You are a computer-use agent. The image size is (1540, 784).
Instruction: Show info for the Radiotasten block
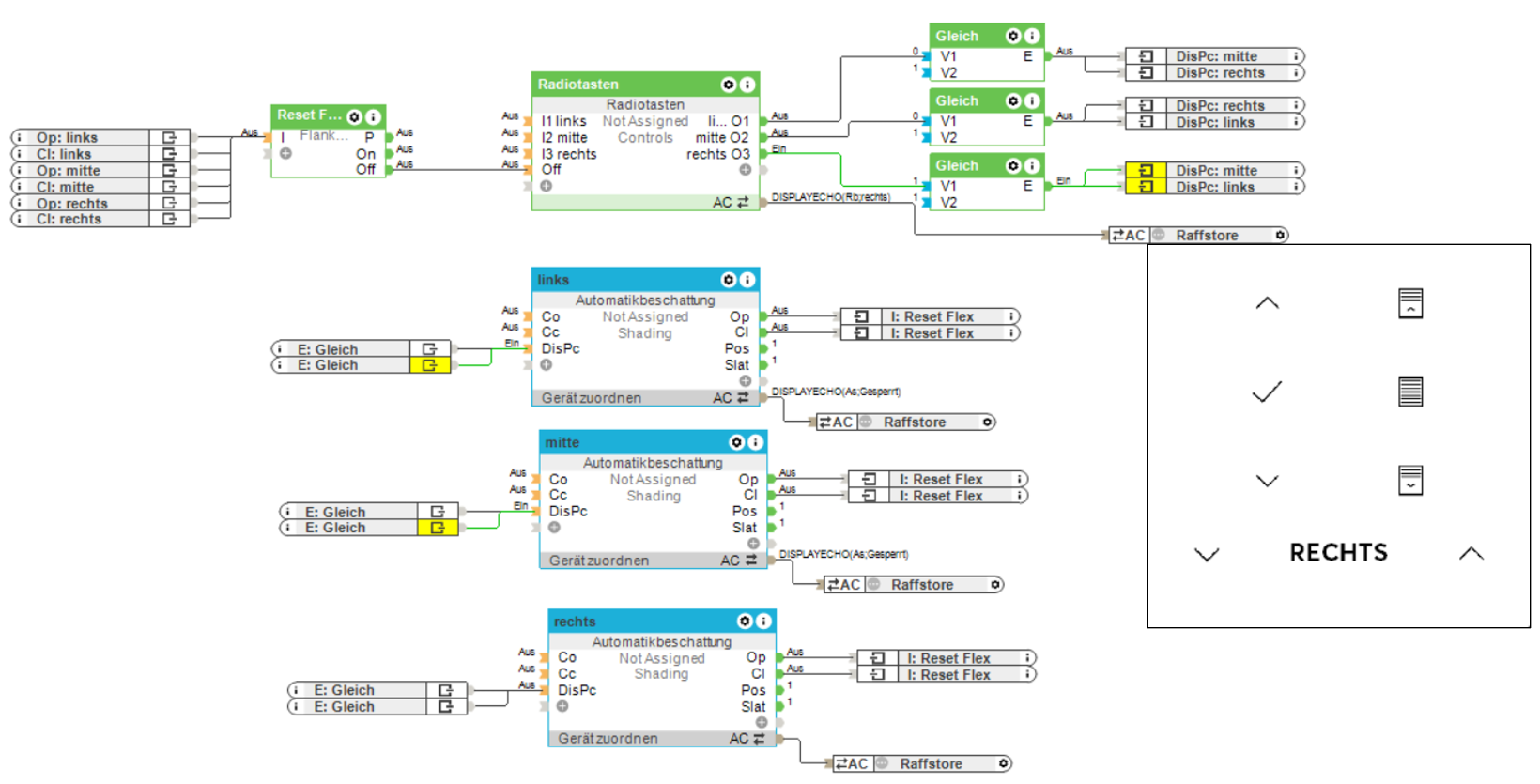pos(747,85)
